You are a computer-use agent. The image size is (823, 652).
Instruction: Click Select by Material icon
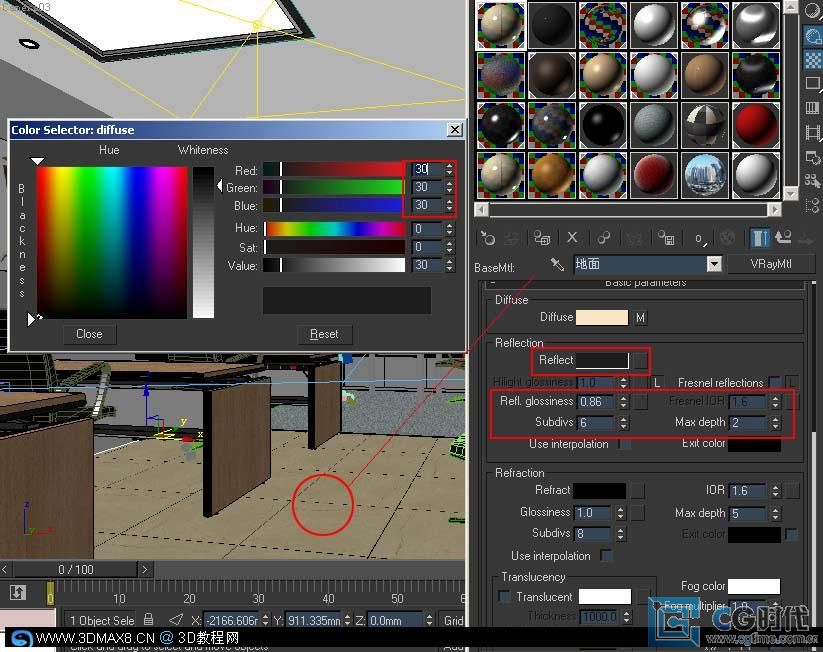[x=813, y=181]
